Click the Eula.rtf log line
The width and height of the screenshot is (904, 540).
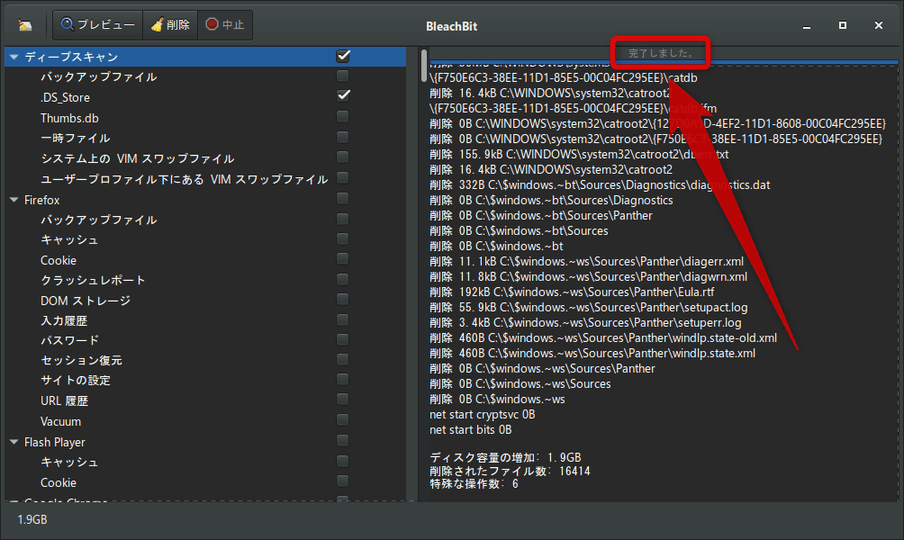tap(571, 292)
